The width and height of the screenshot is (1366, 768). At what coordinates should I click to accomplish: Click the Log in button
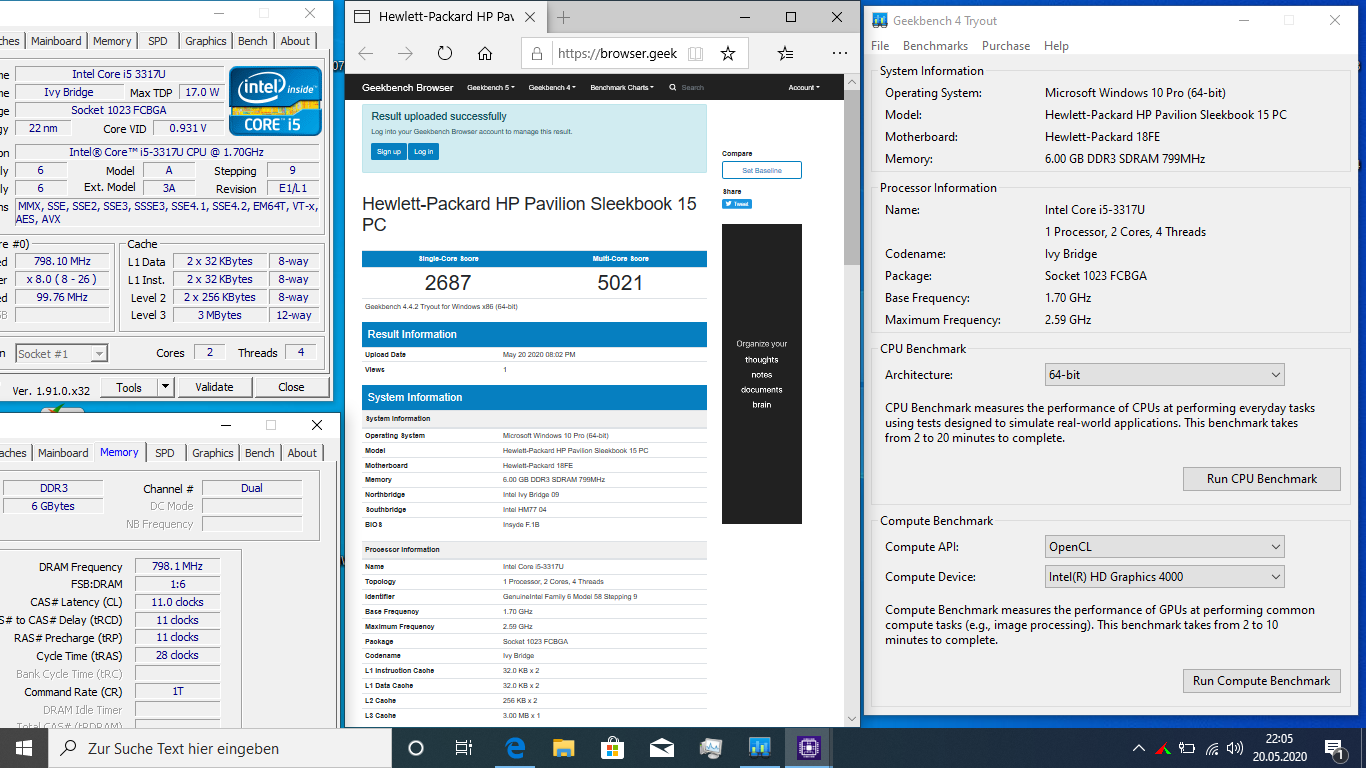pyautogui.click(x=424, y=152)
